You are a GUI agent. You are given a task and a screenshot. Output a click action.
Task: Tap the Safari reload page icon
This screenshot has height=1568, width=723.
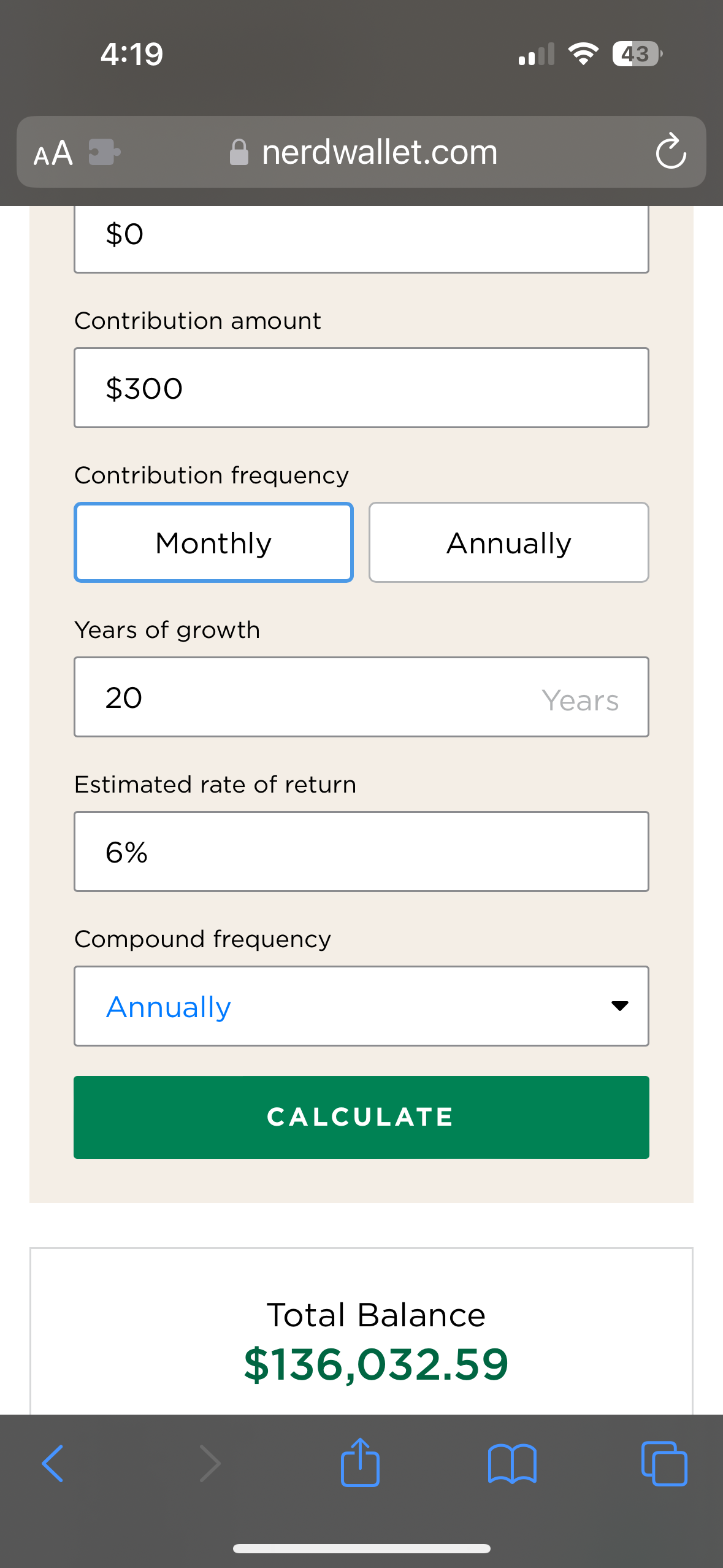click(670, 151)
